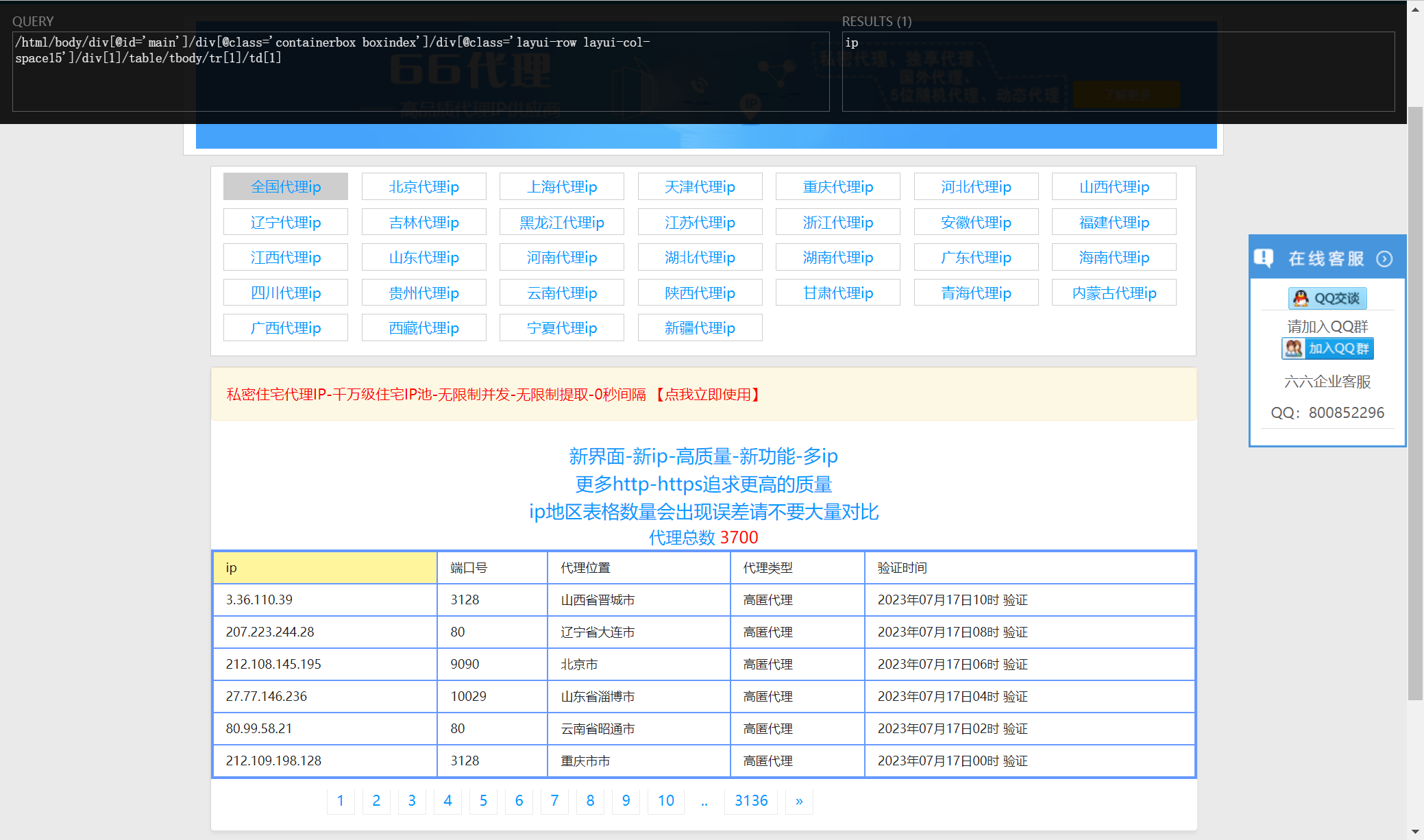Open the 云南代理ip link
1424x840 pixels.
point(562,293)
